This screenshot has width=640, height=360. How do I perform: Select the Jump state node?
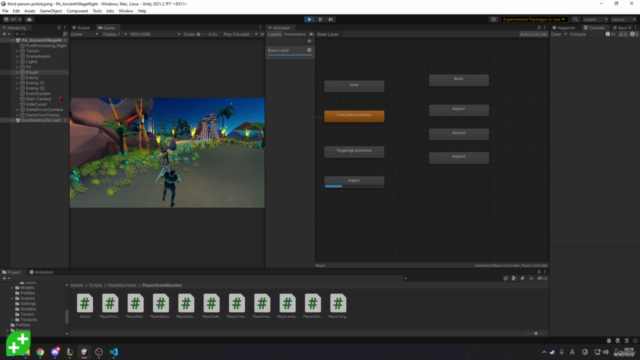tap(354, 86)
